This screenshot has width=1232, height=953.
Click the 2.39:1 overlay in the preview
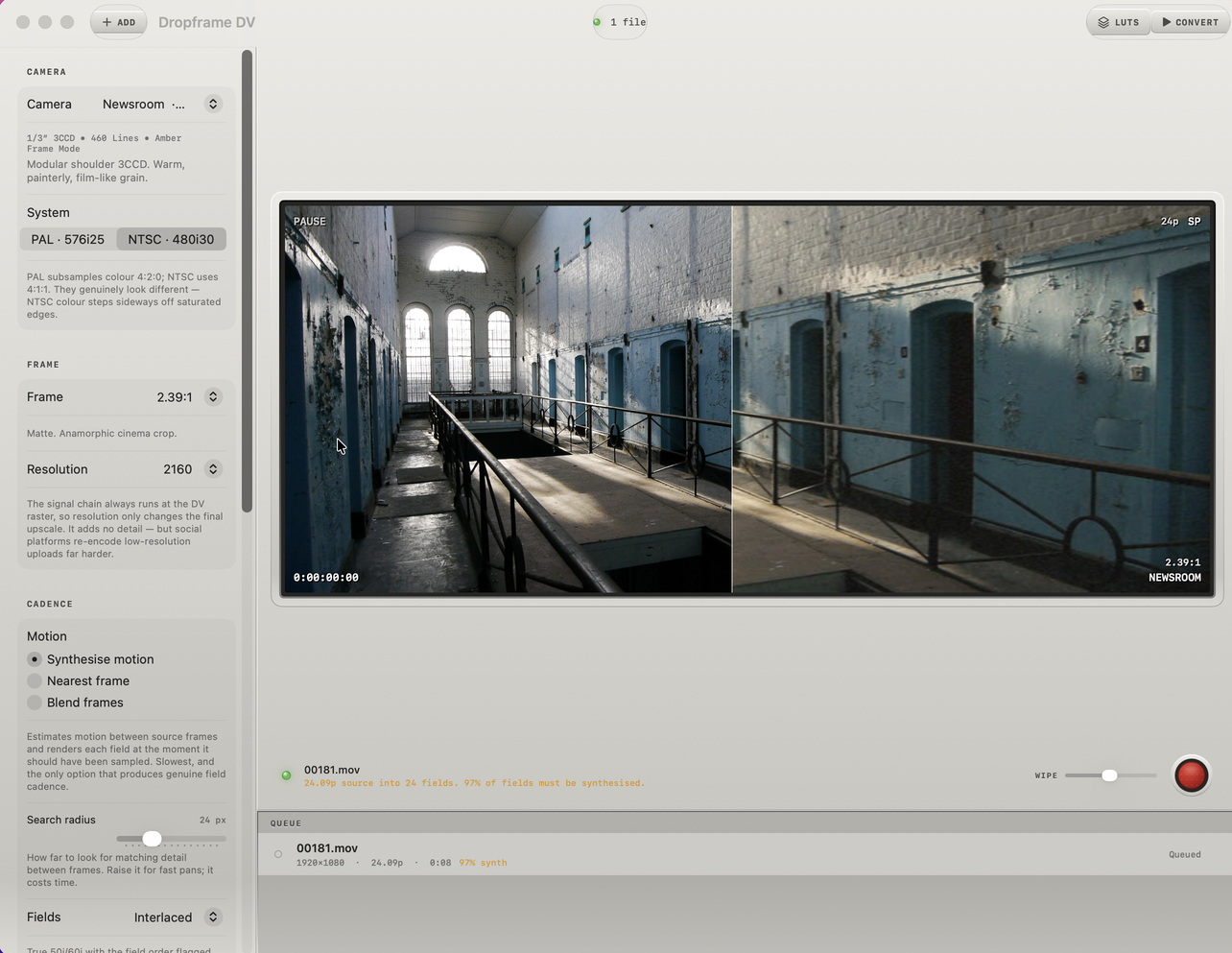pos(1183,562)
